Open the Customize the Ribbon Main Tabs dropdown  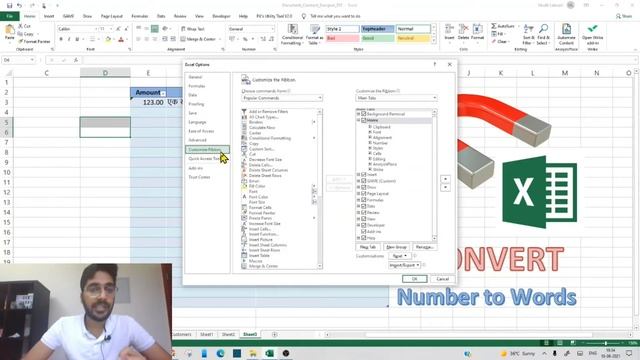click(x=396, y=98)
